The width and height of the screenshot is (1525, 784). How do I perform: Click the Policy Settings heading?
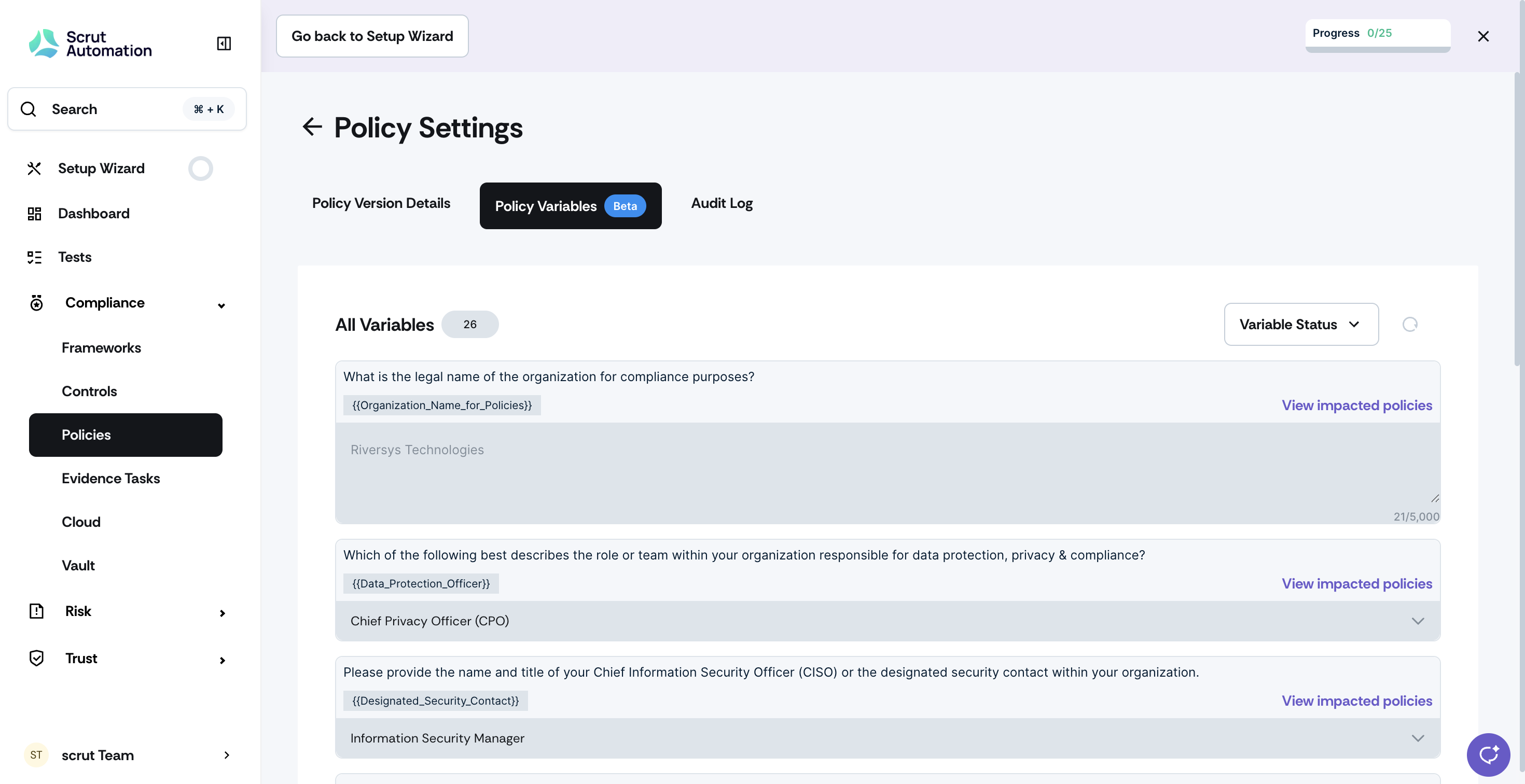pos(428,127)
